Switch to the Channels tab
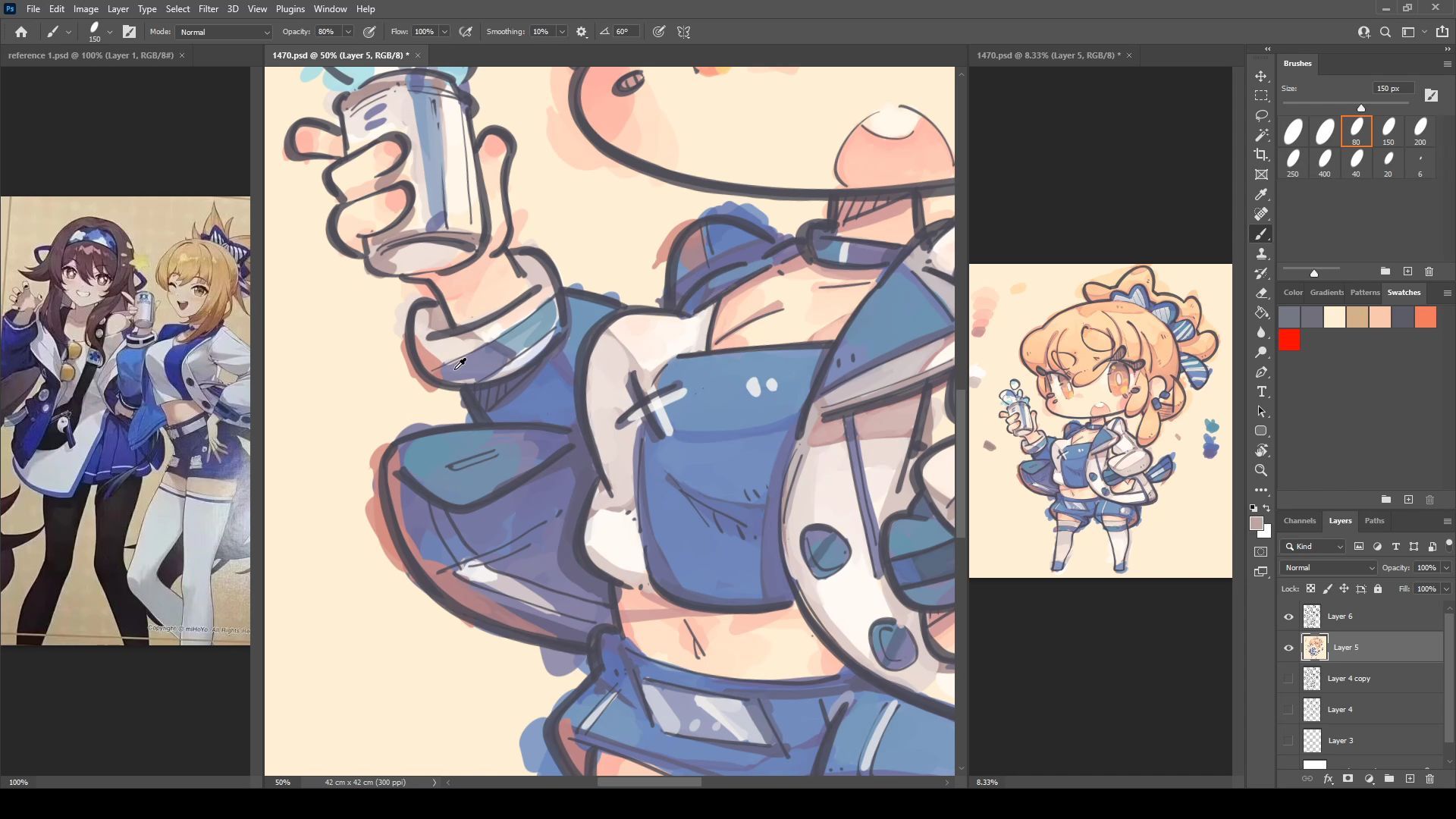 pyautogui.click(x=1299, y=521)
